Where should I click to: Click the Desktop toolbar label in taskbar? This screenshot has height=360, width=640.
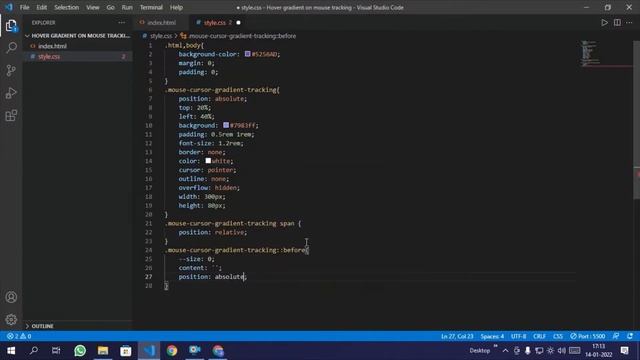coord(479,351)
